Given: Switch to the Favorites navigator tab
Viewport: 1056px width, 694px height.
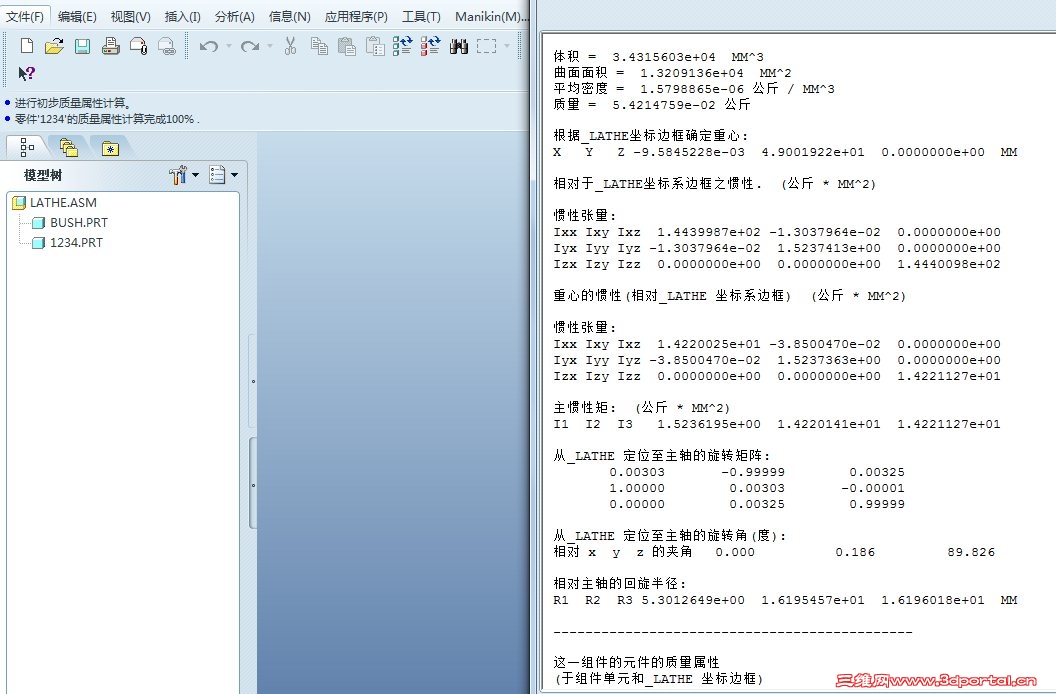Looking at the screenshot, I should (x=110, y=148).
